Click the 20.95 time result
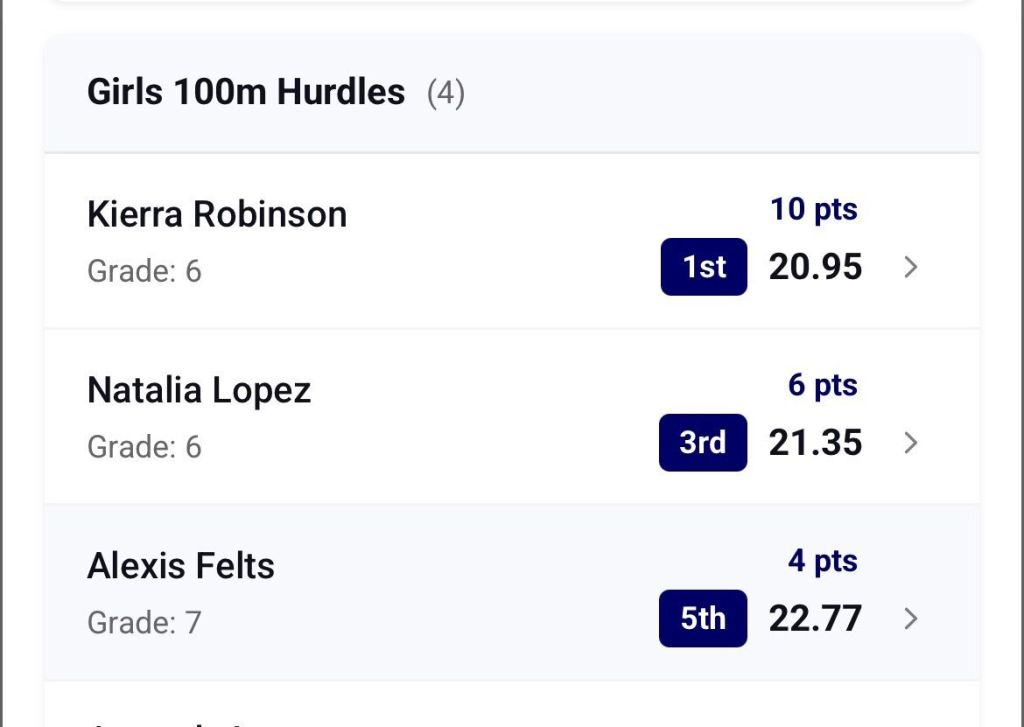This screenshot has height=727, width=1024. 815,267
